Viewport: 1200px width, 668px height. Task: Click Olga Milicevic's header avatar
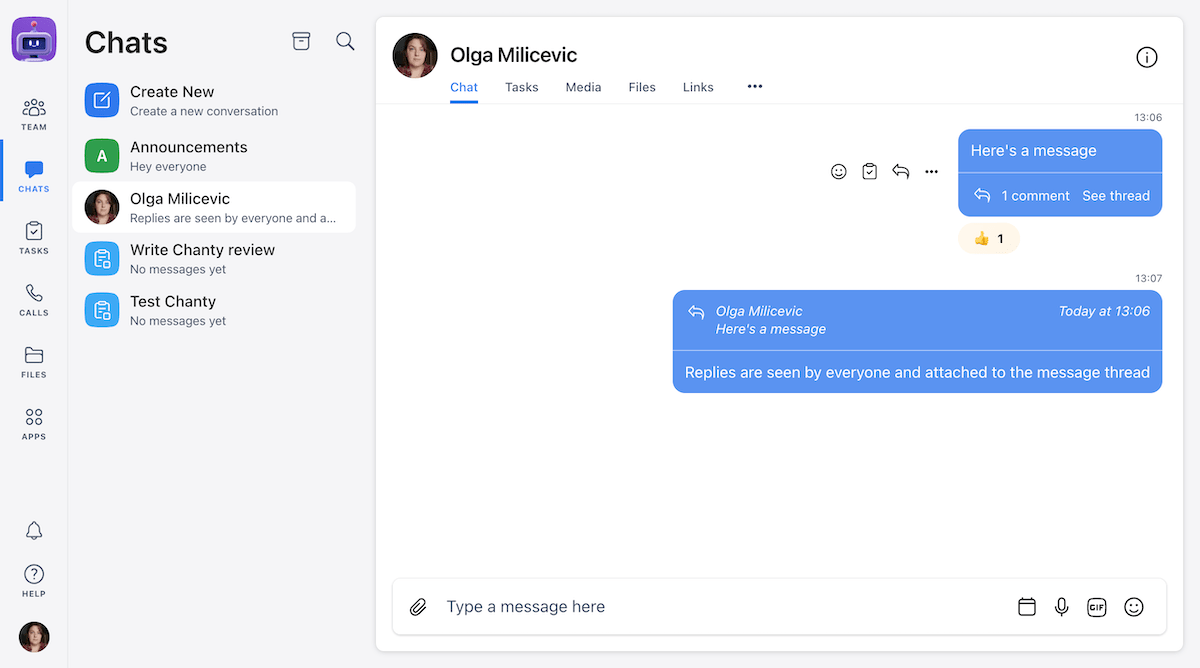click(415, 56)
